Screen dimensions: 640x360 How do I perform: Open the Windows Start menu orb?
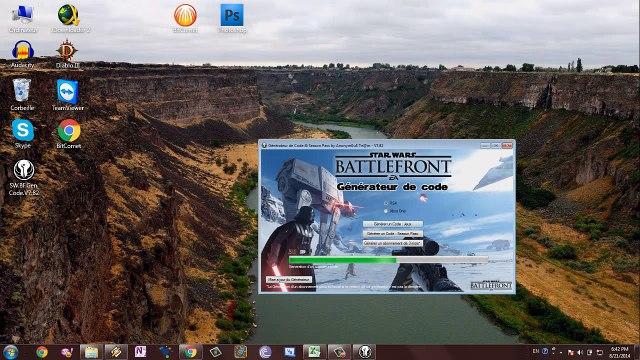click(x=10, y=352)
